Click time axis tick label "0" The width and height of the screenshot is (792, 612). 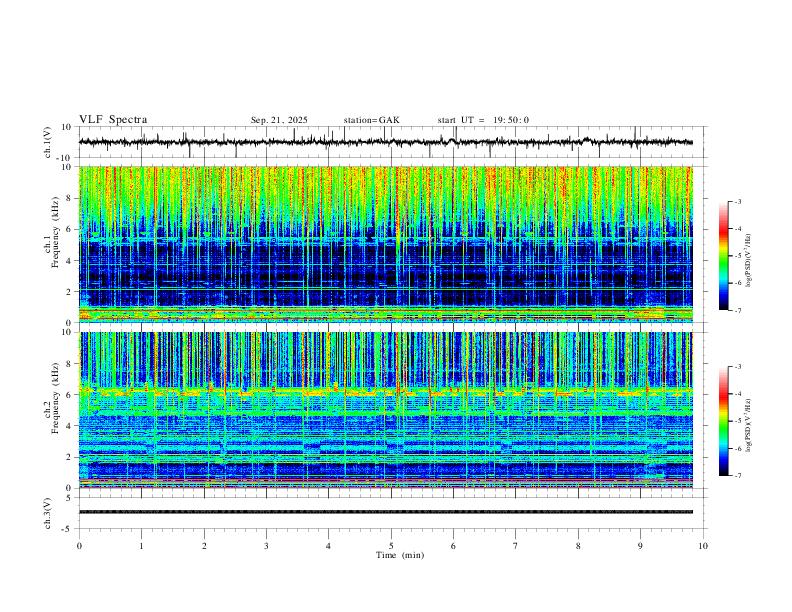[x=79, y=546]
